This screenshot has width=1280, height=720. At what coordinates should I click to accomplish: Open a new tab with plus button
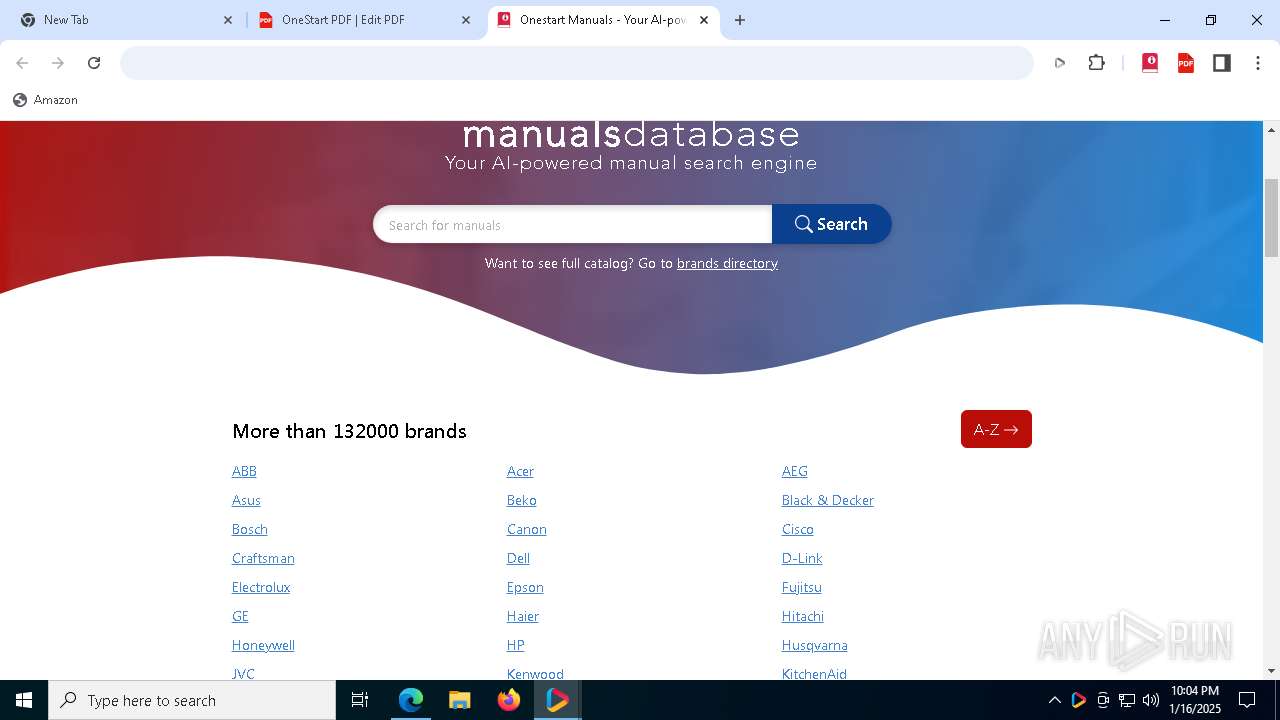pos(740,20)
